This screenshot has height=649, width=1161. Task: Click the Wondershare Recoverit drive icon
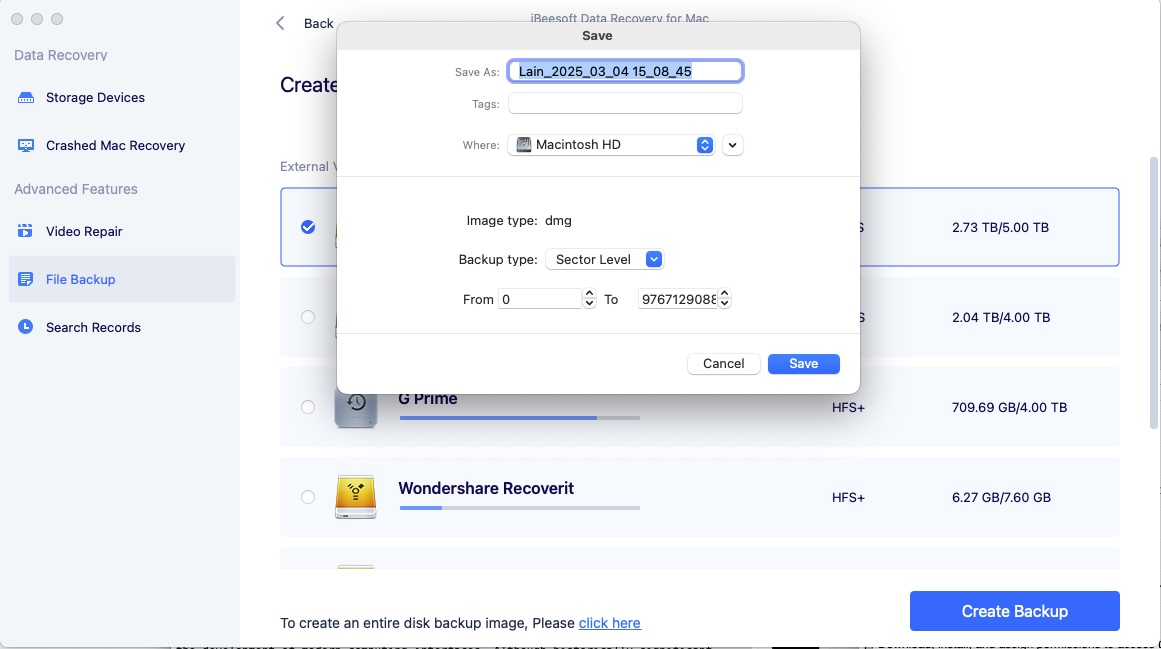coord(356,497)
